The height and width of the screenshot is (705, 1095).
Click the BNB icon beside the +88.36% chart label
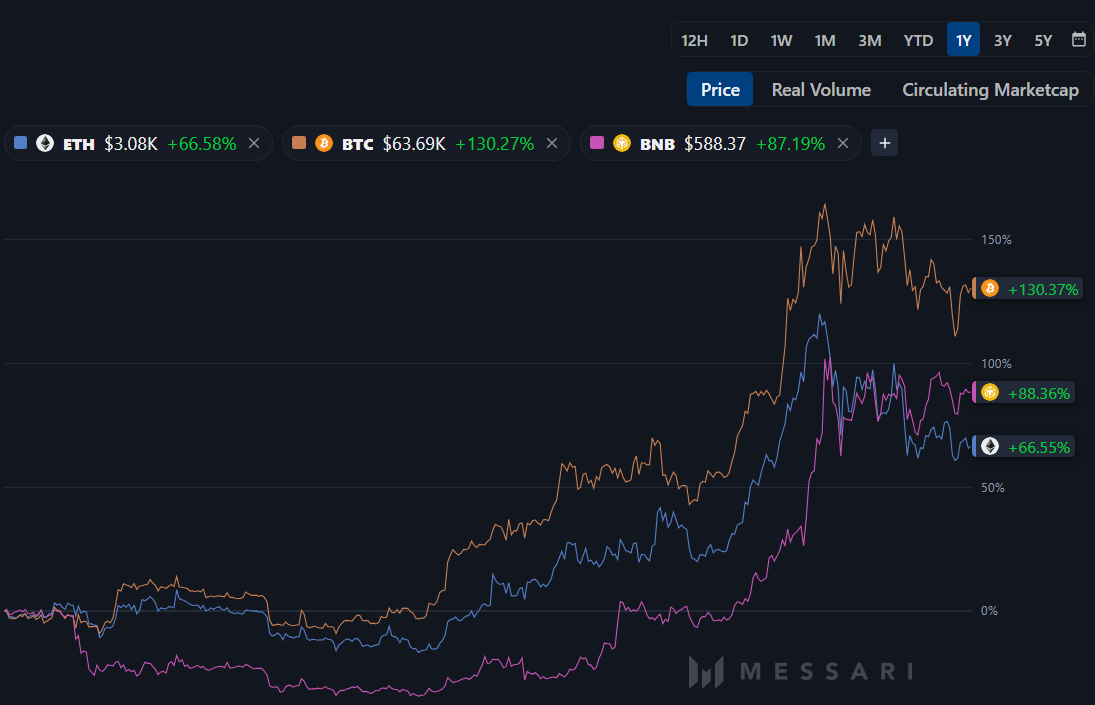(989, 393)
